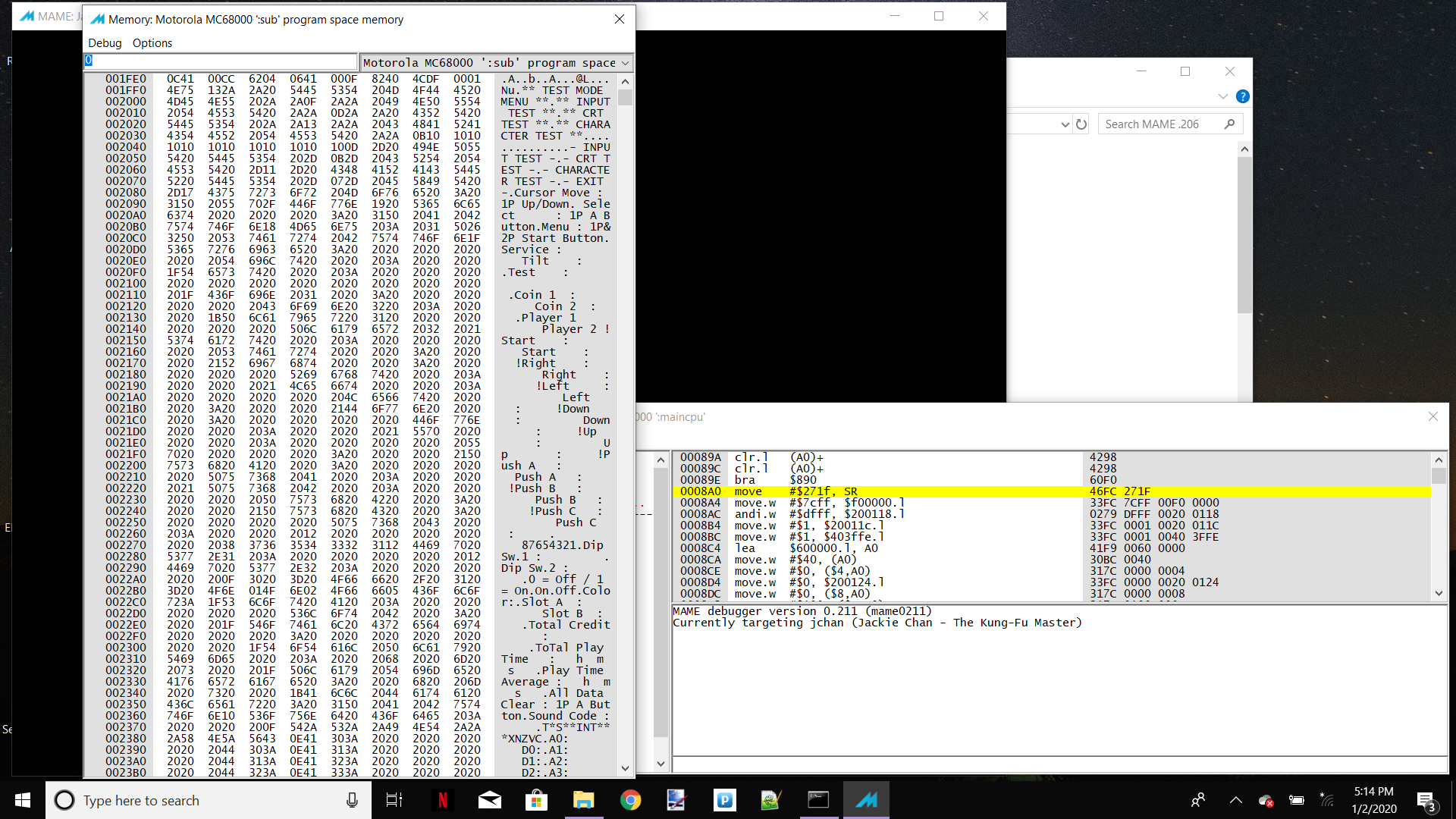Open the Windows Start menu
The image size is (1456, 819).
point(23,800)
